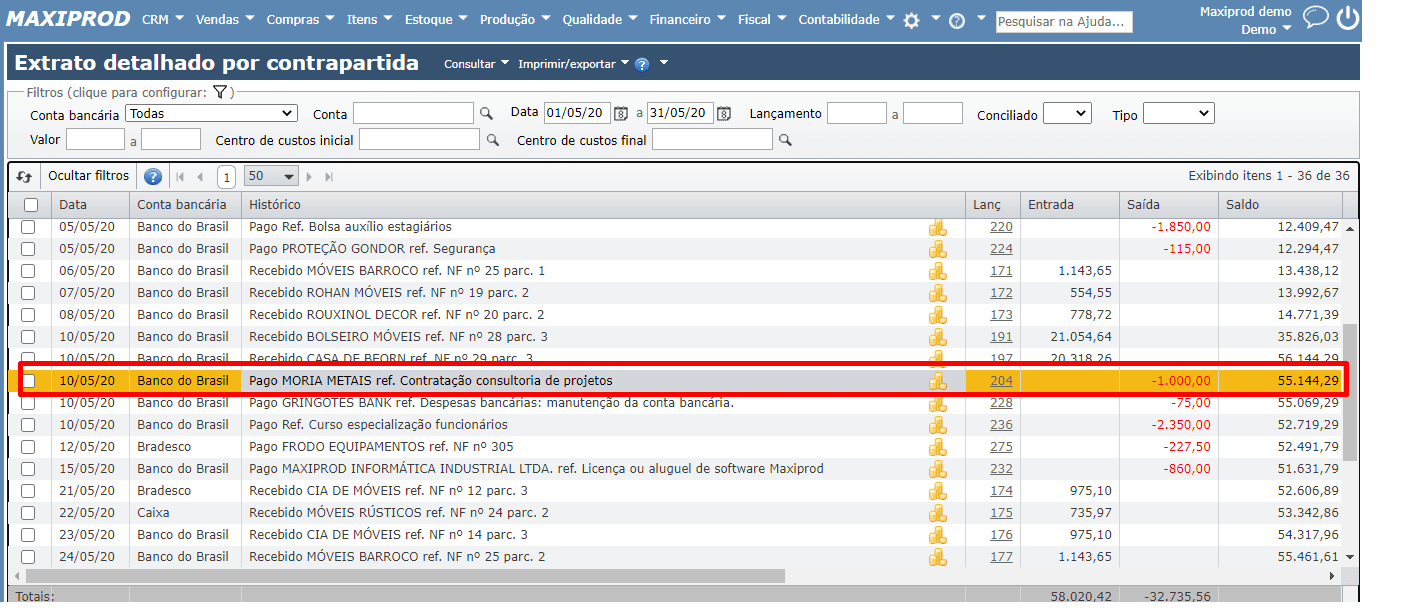Screen dimensions: 1426x616
Task: Check the MORIA METAIS row
Action: 28,381
